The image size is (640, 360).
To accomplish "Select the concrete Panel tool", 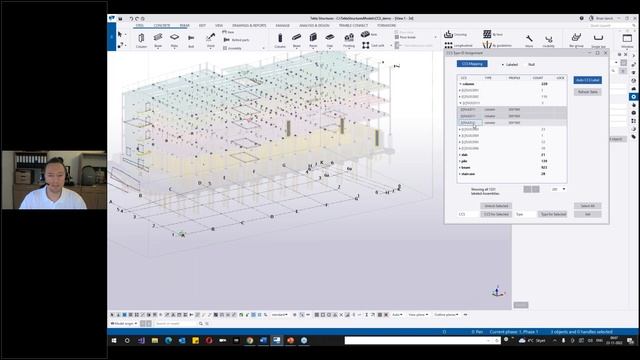I will click(313, 40).
